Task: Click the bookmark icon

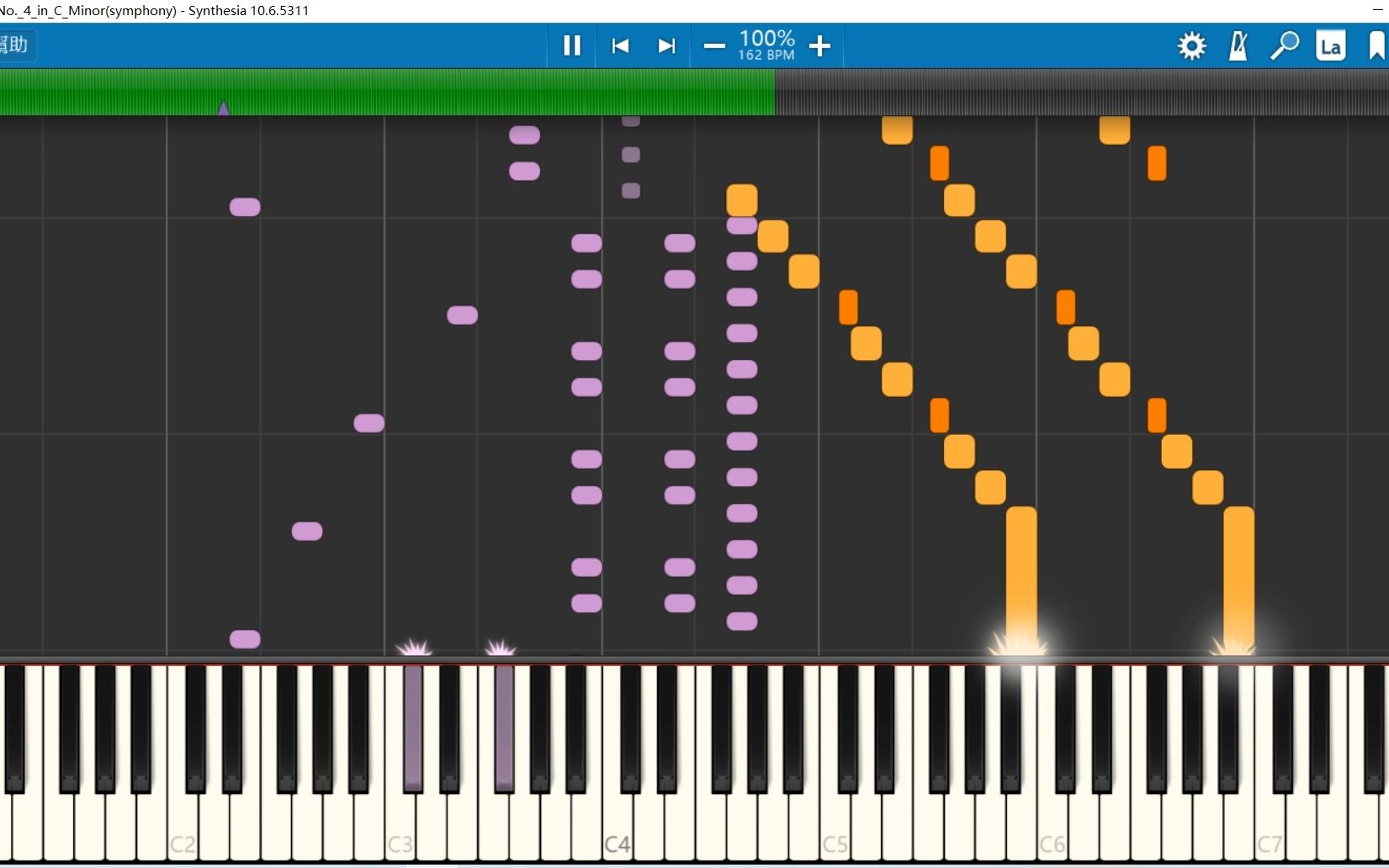Action: click(x=1376, y=45)
